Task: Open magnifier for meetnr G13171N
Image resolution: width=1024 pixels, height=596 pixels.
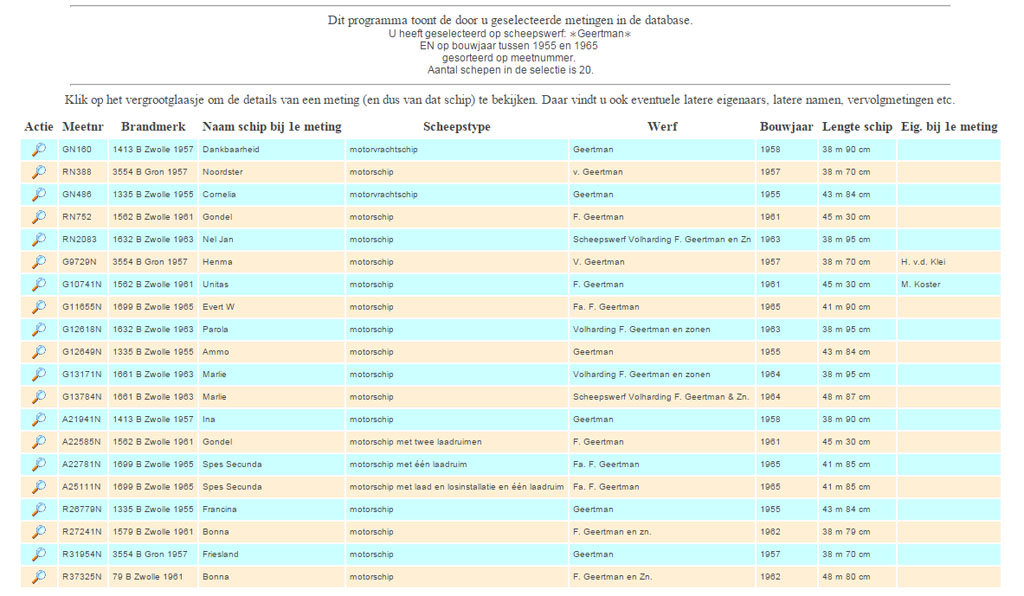Action: click(x=38, y=375)
